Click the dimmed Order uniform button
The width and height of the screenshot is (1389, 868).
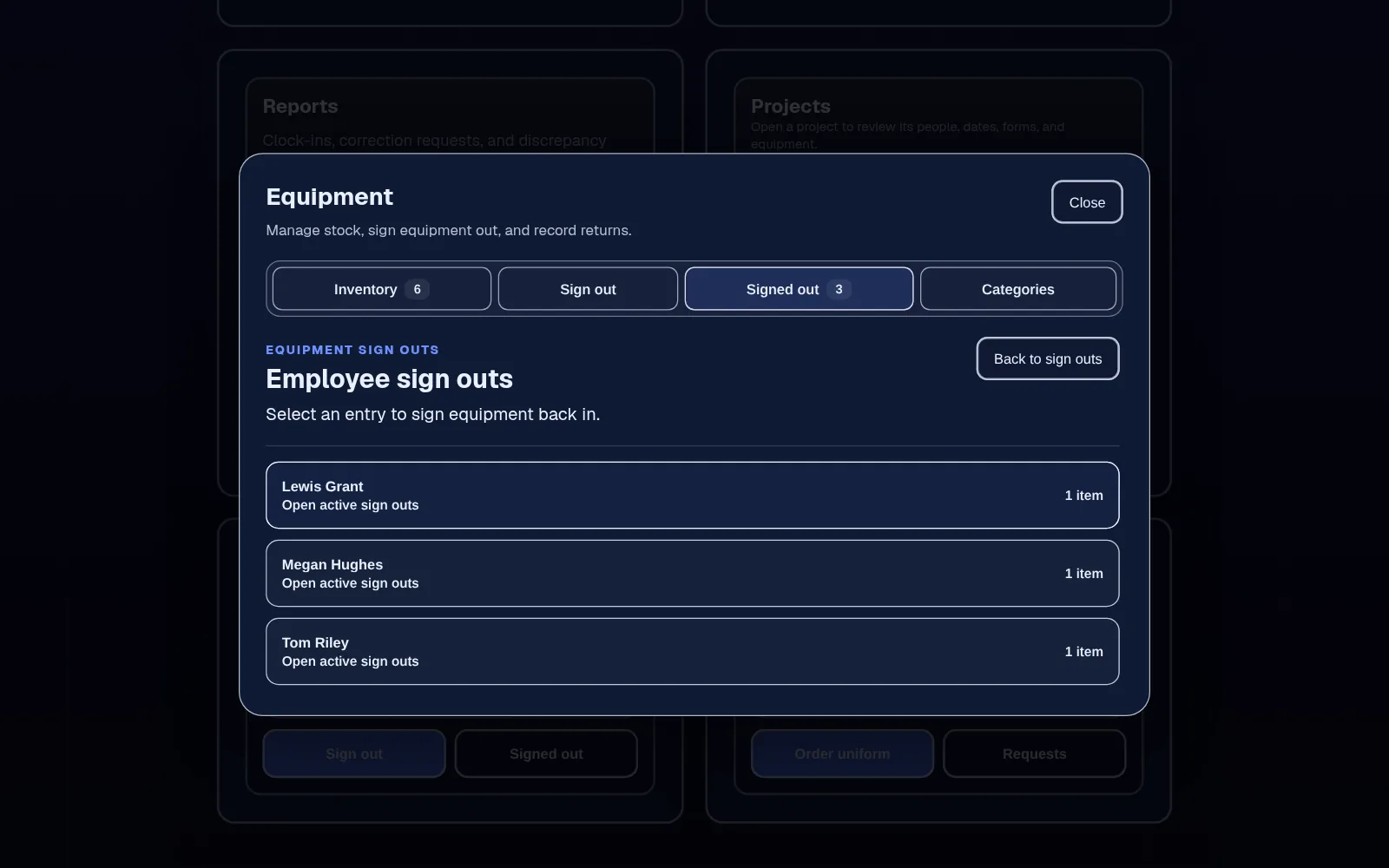[x=842, y=753]
